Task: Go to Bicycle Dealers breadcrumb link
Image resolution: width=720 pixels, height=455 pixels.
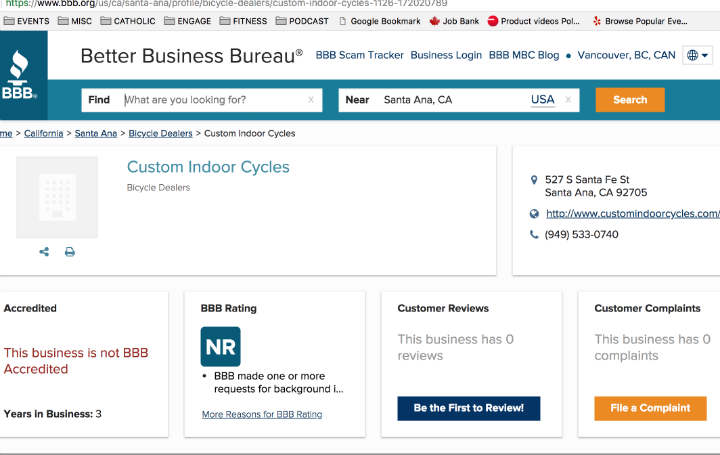Action: (x=160, y=134)
